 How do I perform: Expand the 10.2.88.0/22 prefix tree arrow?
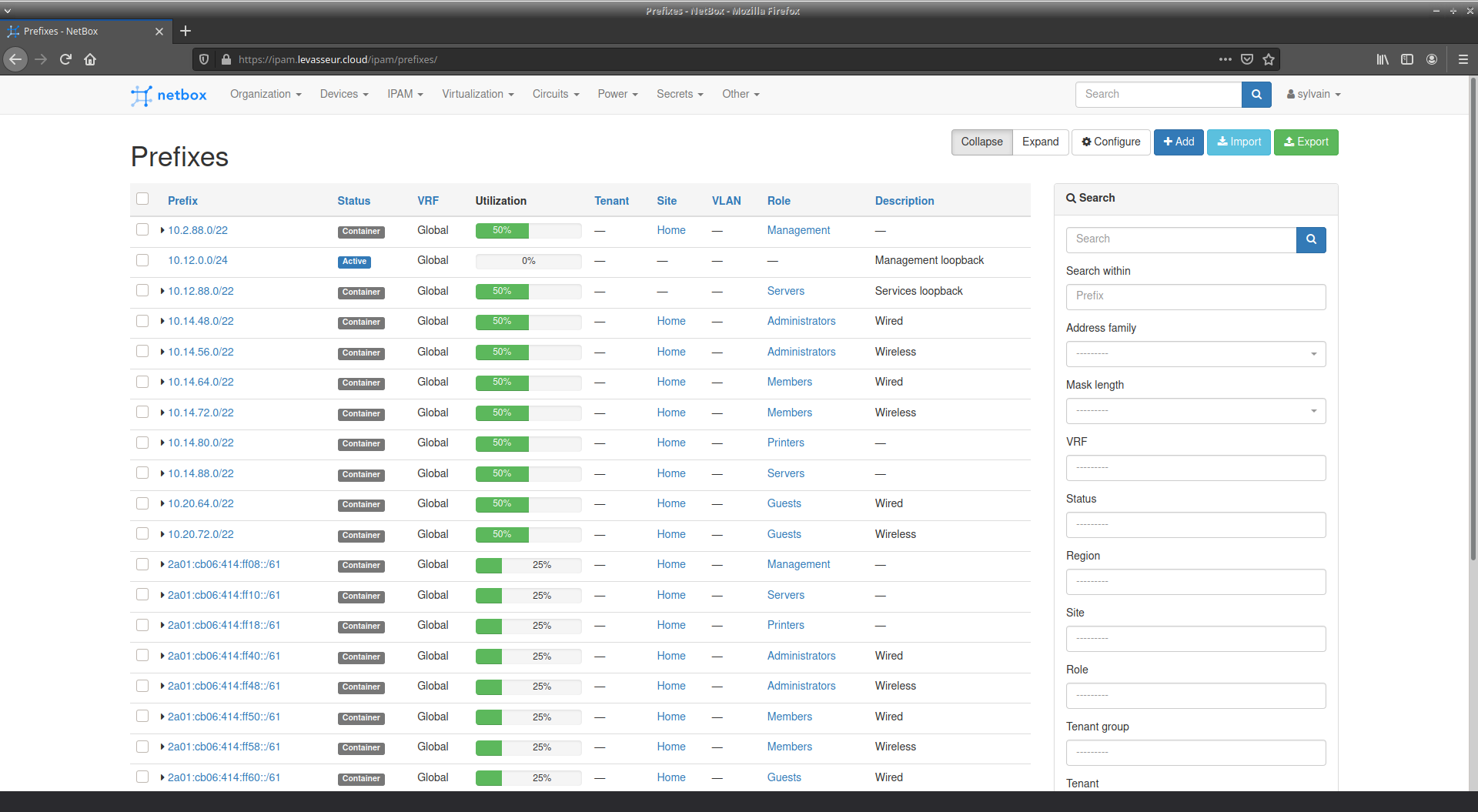point(162,230)
